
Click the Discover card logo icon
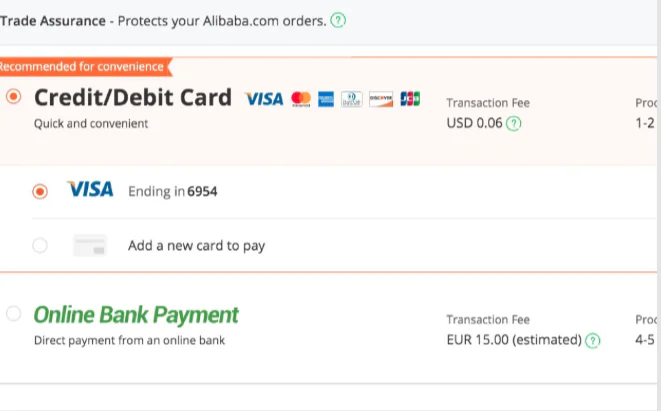pos(380,98)
